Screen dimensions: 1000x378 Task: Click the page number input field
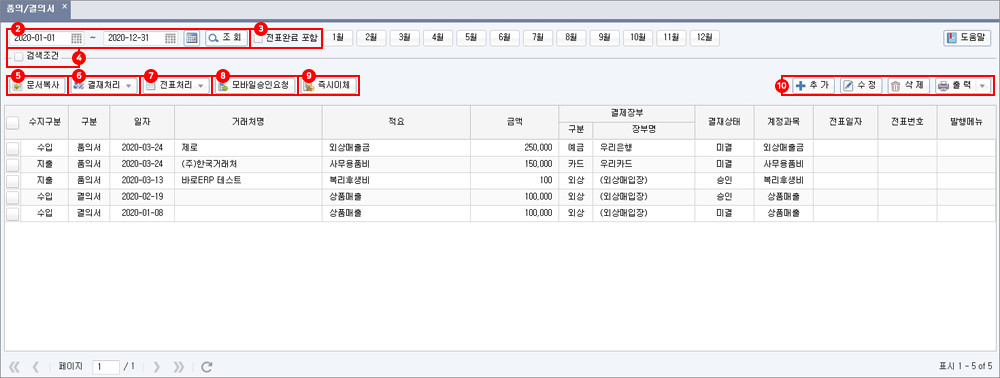click(x=106, y=367)
